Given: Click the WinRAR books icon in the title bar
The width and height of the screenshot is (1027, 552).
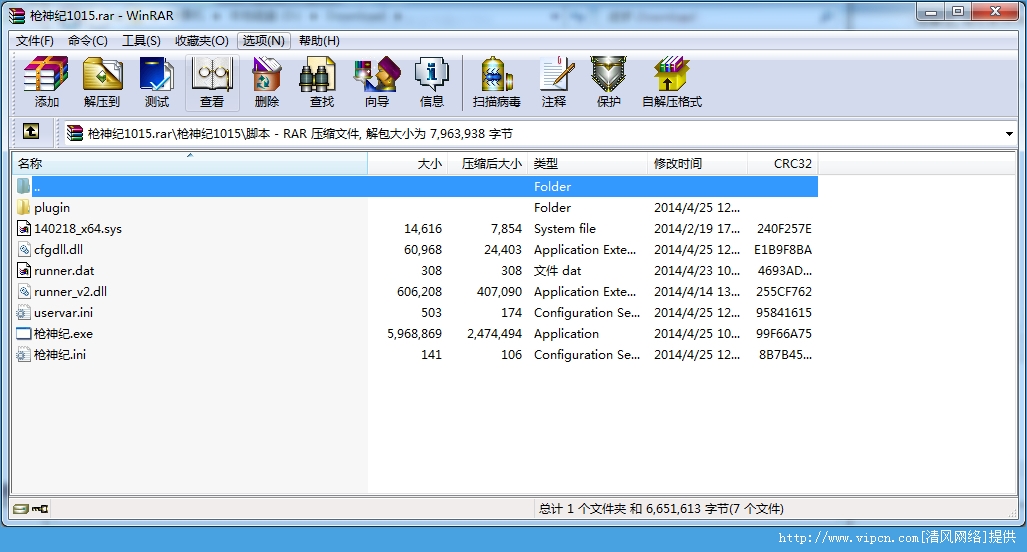Looking at the screenshot, I should pyautogui.click(x=17, y=15).
